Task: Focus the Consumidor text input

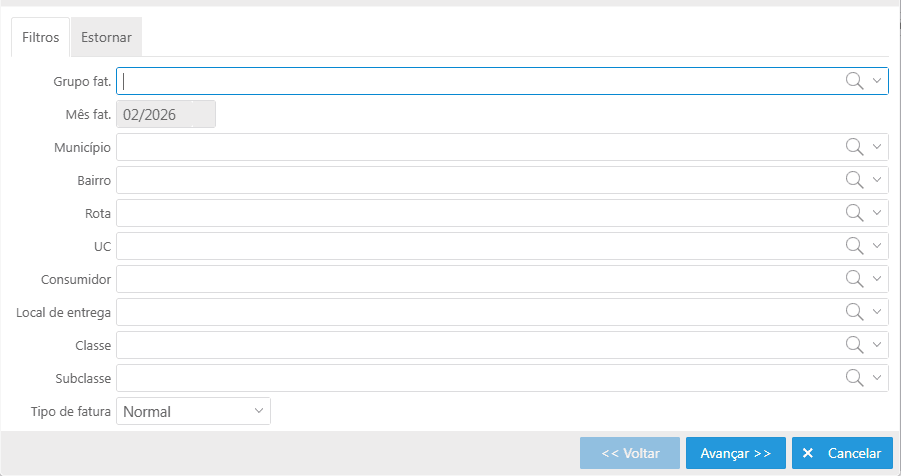Action: (x=478, y=279)
